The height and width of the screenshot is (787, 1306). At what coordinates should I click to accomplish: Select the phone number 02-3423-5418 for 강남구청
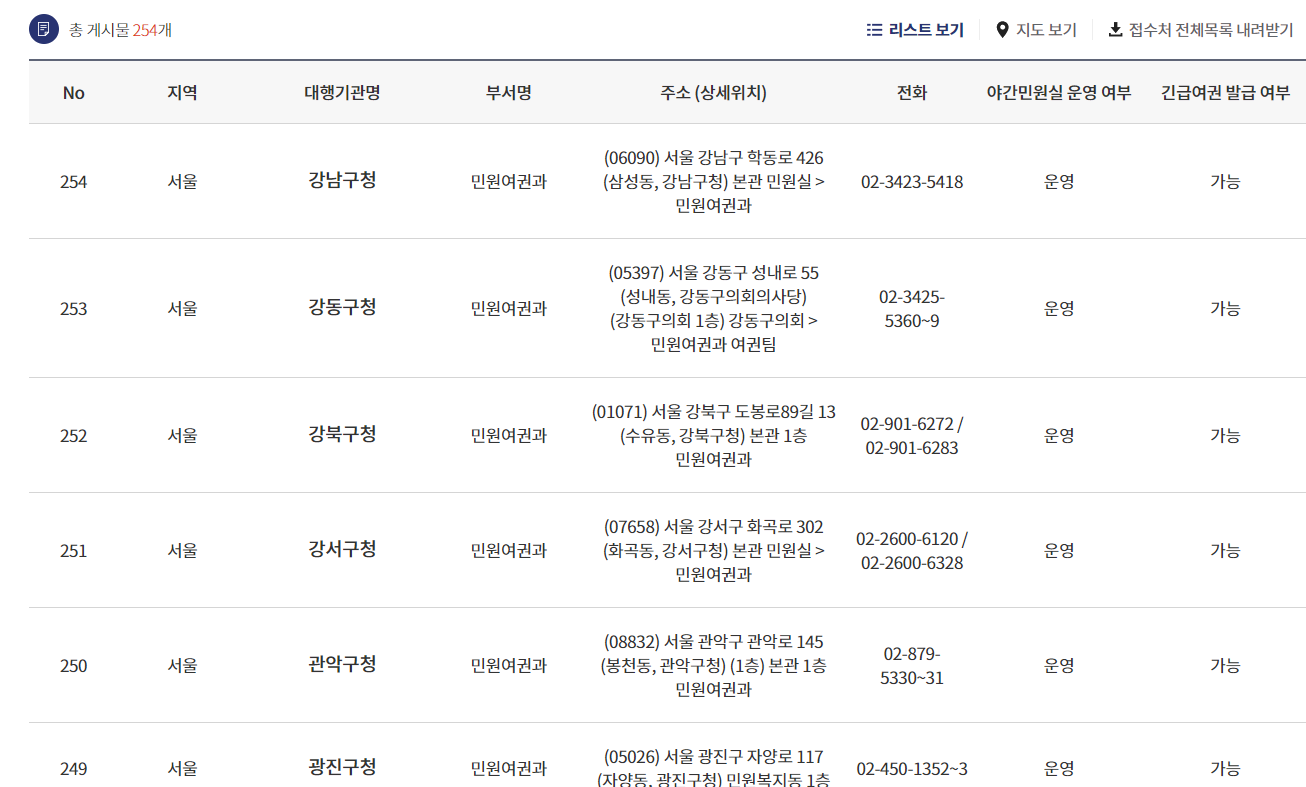(x=911, y=182)
